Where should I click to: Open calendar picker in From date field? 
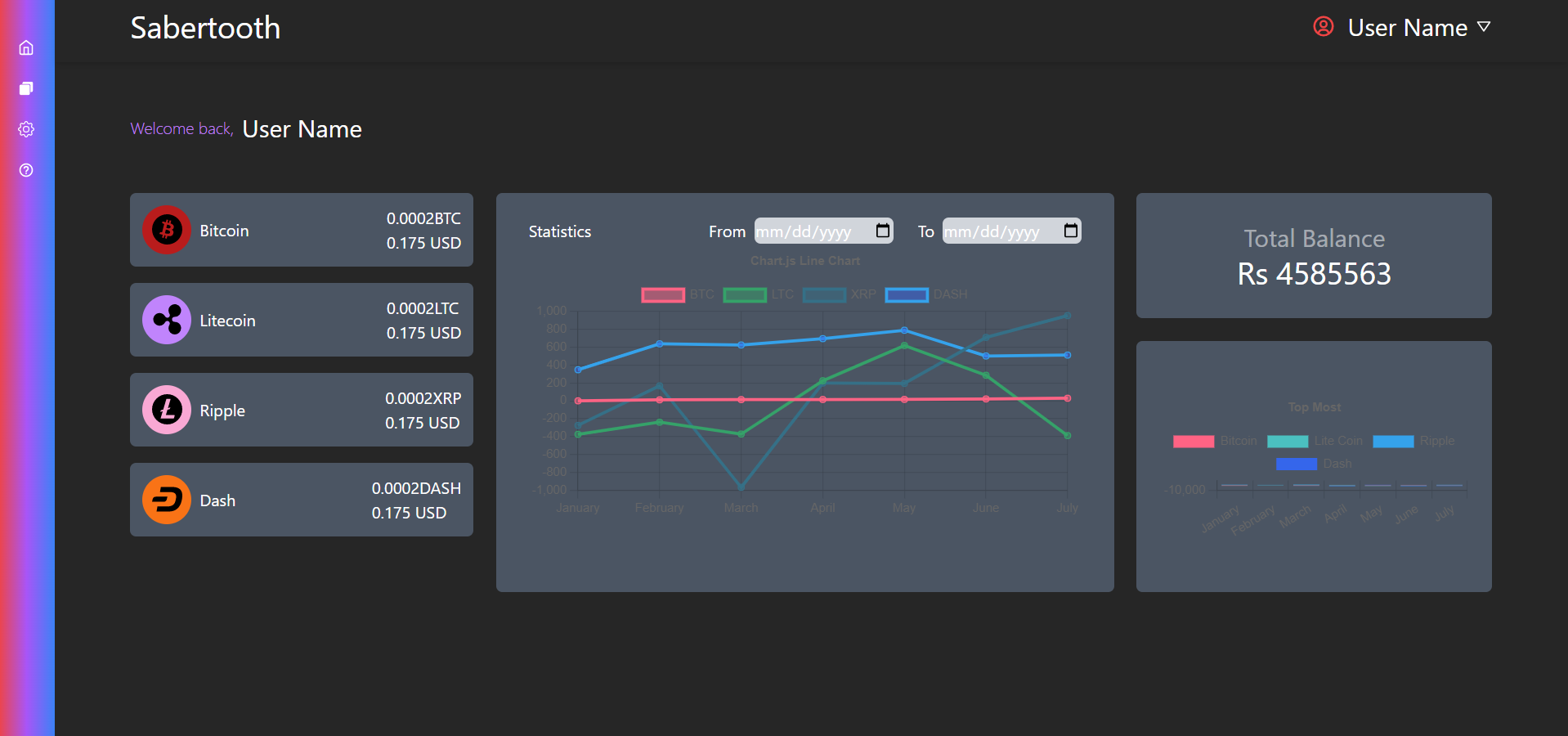pyautogui.click(x=883, y=231)
